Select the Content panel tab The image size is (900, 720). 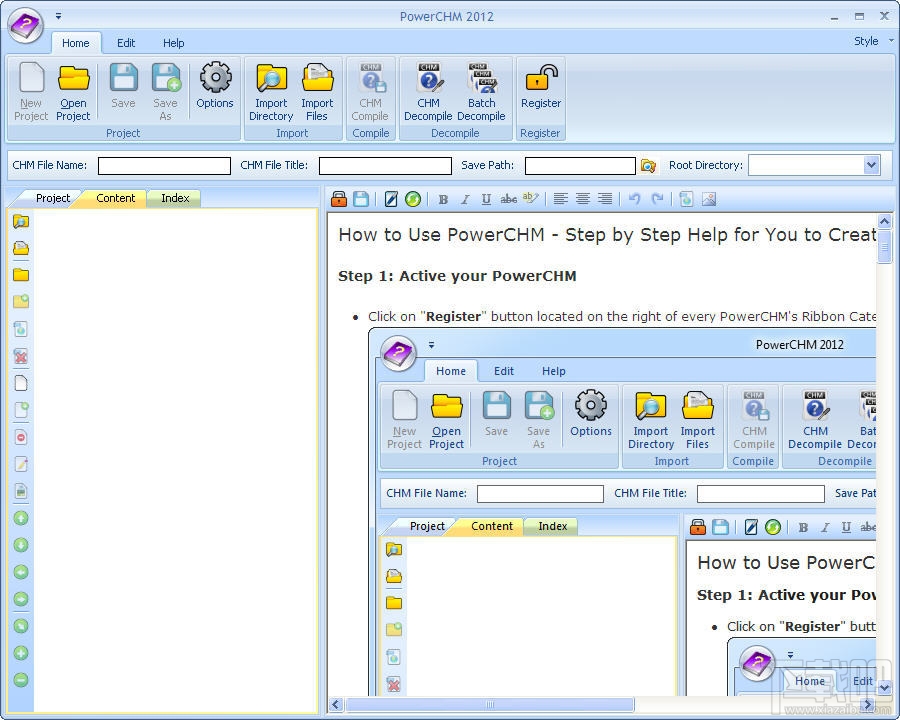(x=115, y=198)
